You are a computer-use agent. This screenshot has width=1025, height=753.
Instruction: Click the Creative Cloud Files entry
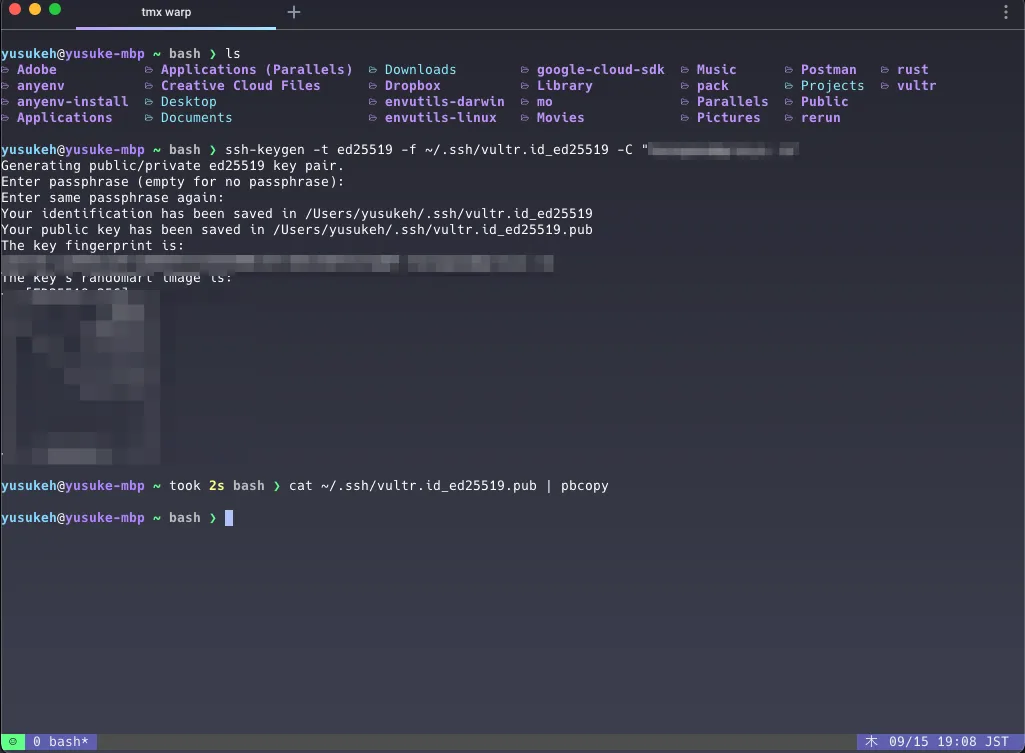241,86
